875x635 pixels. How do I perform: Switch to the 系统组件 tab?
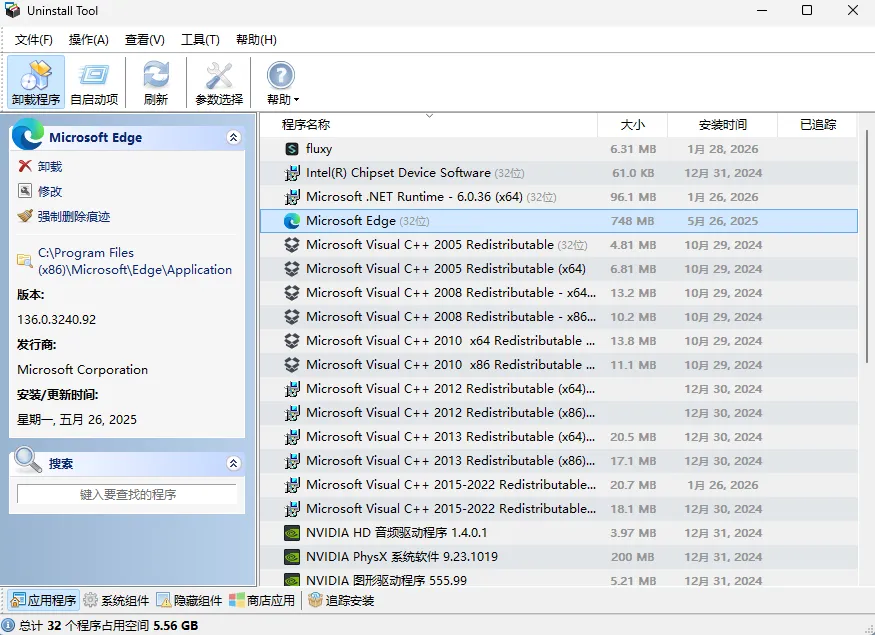116,600
